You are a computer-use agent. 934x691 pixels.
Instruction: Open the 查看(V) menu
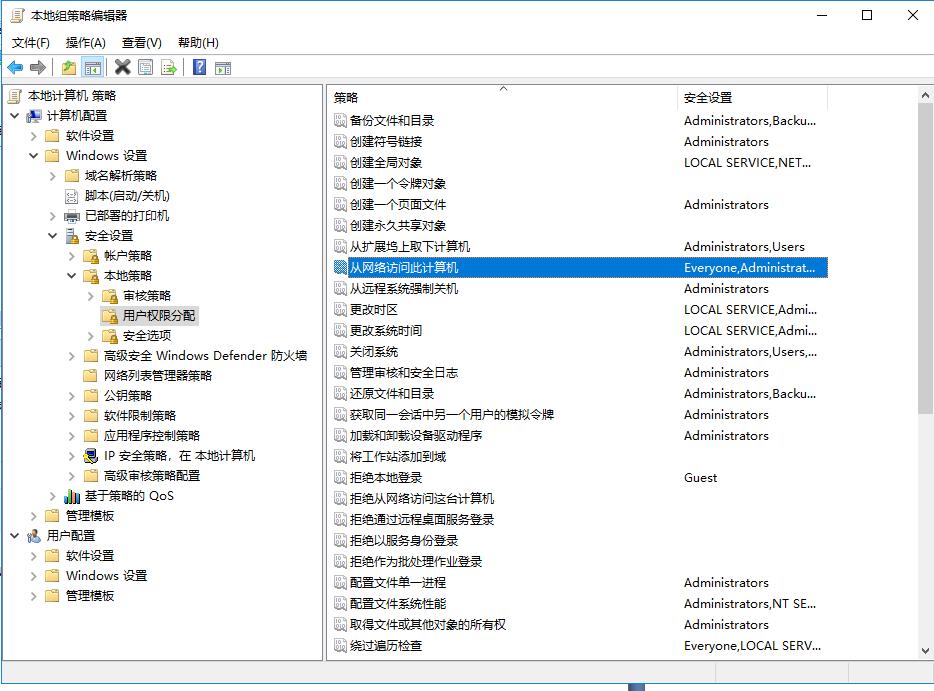pyautogui.click(x=141, y=42)
